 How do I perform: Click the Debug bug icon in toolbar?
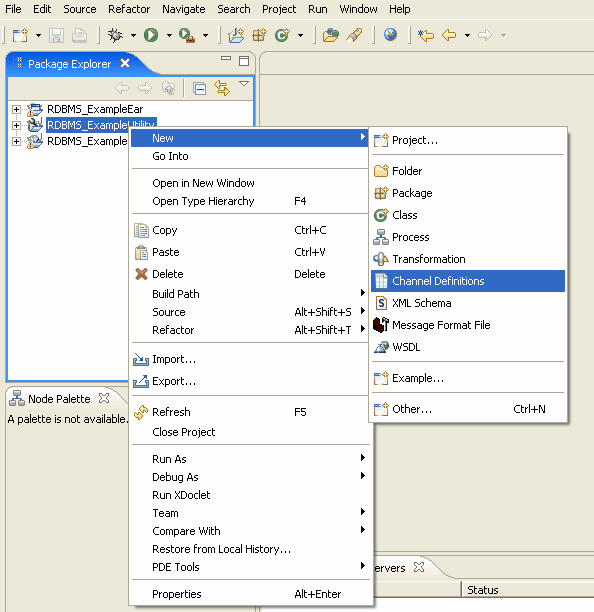[x=115, y=35]
